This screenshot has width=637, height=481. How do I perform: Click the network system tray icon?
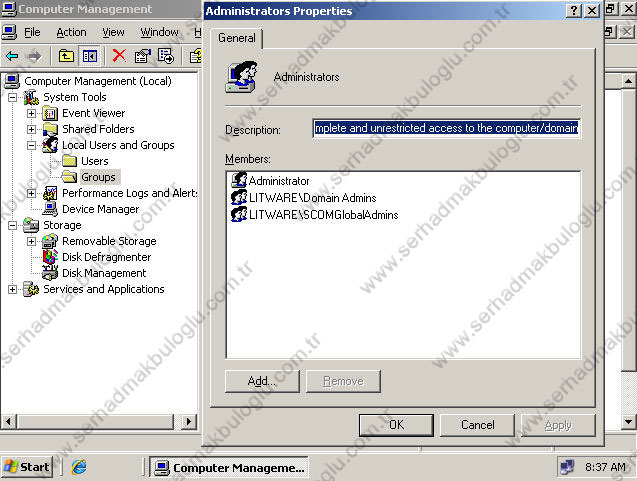click(x=567, y=467)
